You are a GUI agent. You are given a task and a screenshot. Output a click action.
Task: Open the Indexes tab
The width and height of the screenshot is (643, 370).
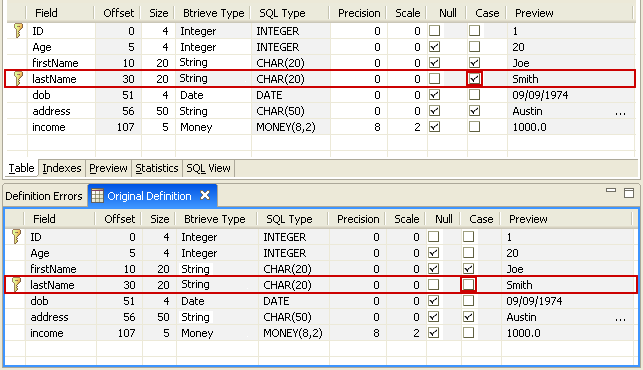(x=62, y=168)
